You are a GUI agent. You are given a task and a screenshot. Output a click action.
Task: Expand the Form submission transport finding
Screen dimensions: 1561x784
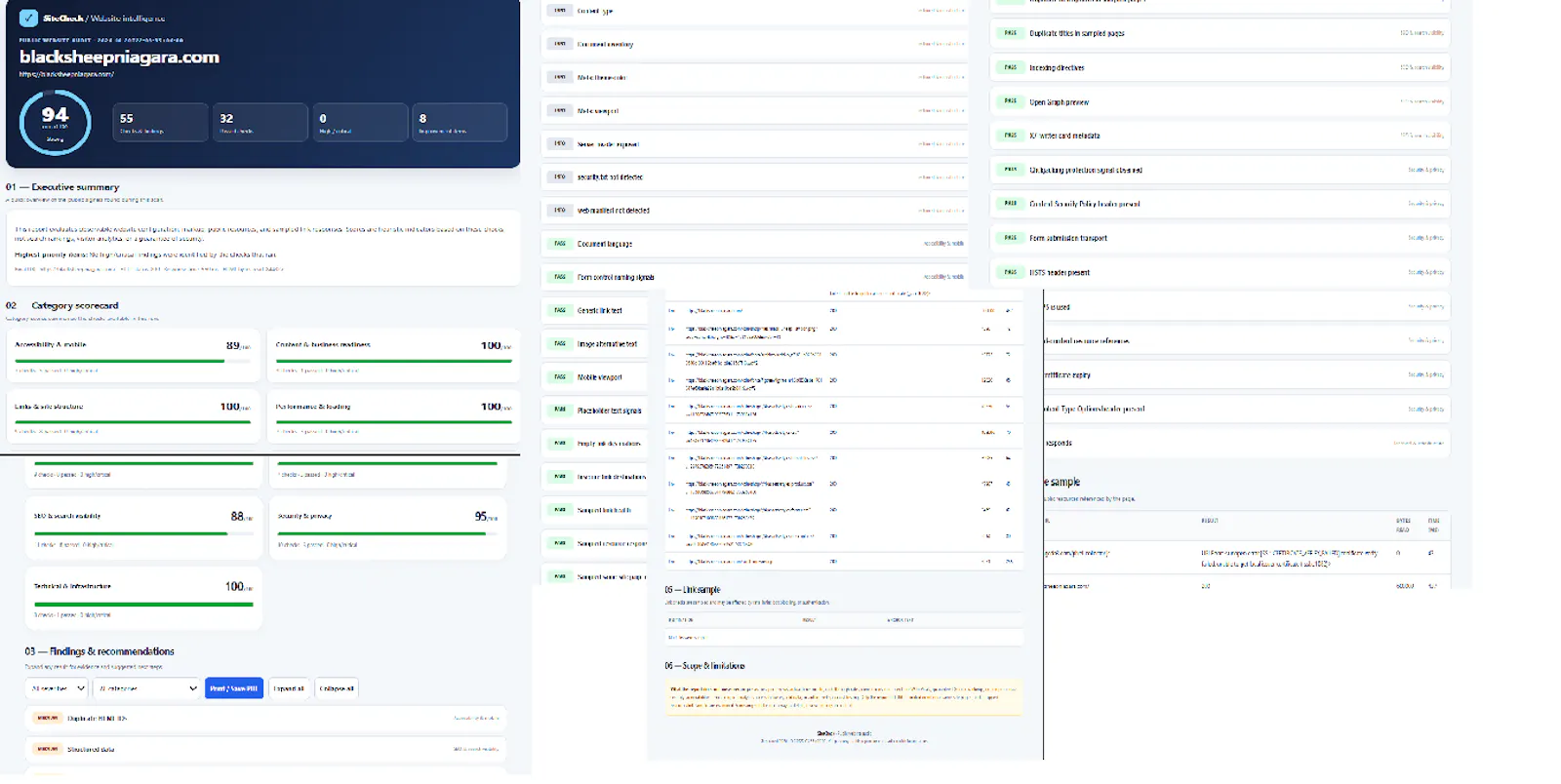(1221, 238)
